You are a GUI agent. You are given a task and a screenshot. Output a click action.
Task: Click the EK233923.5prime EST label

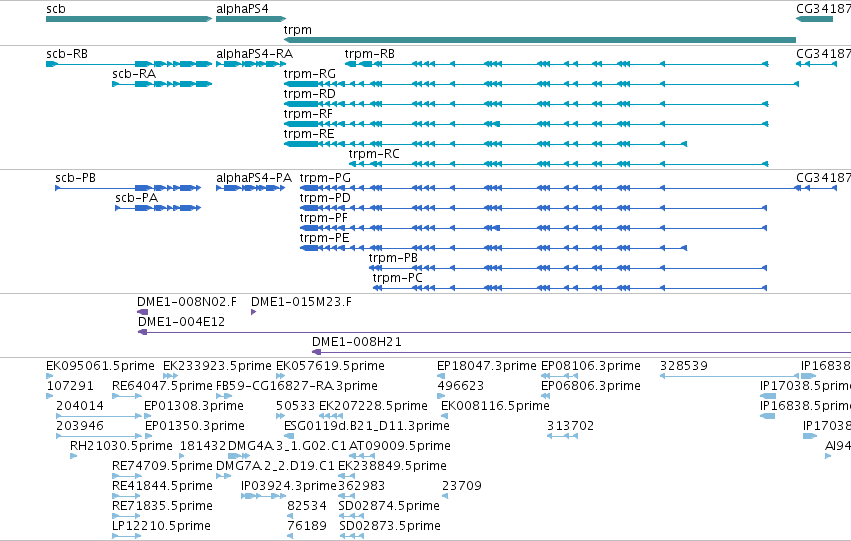[217, 366]
